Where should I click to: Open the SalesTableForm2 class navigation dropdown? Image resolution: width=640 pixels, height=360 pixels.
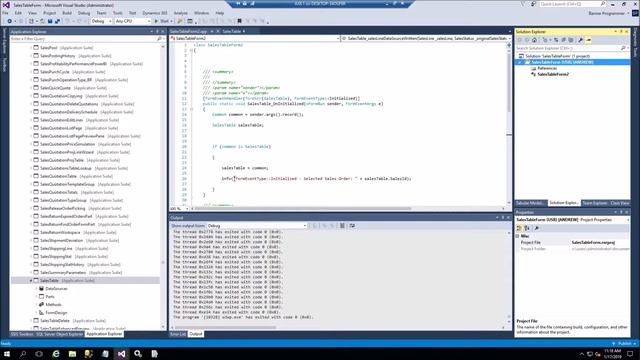pyautogui.click(x=255, y=38)
